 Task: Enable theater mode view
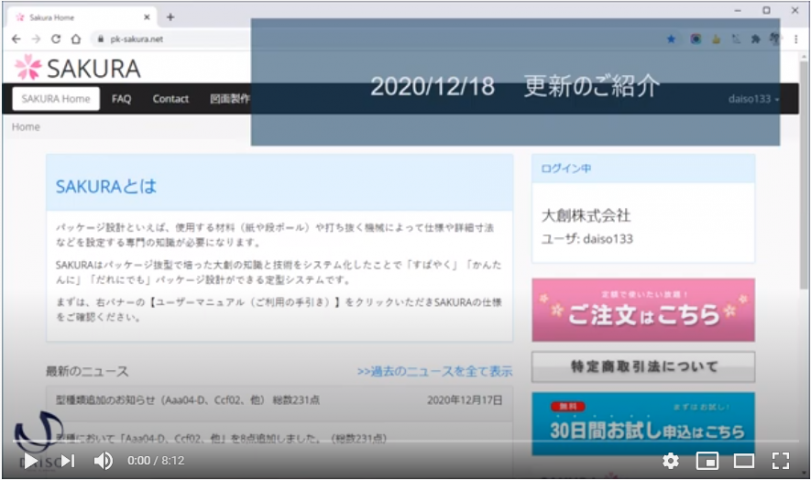tap(744, 460)
